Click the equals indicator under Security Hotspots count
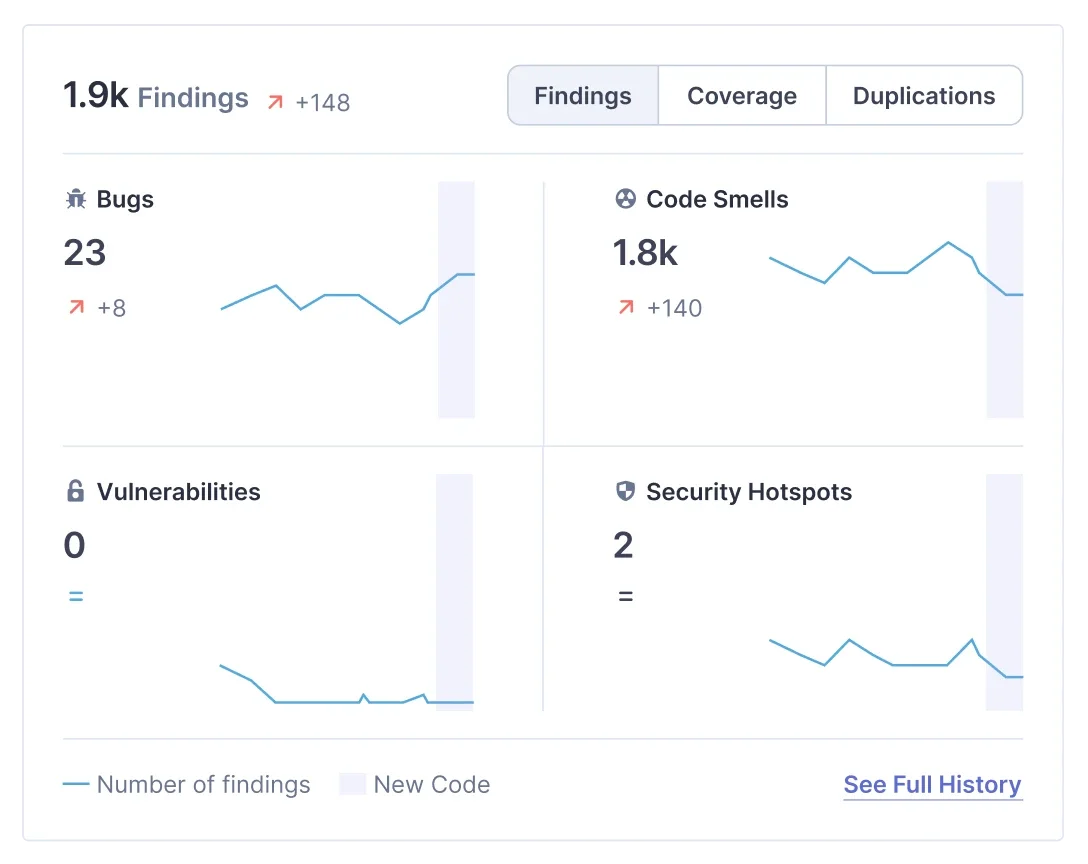The width and height of the screenshot is (1088, 864). (624, 595)
